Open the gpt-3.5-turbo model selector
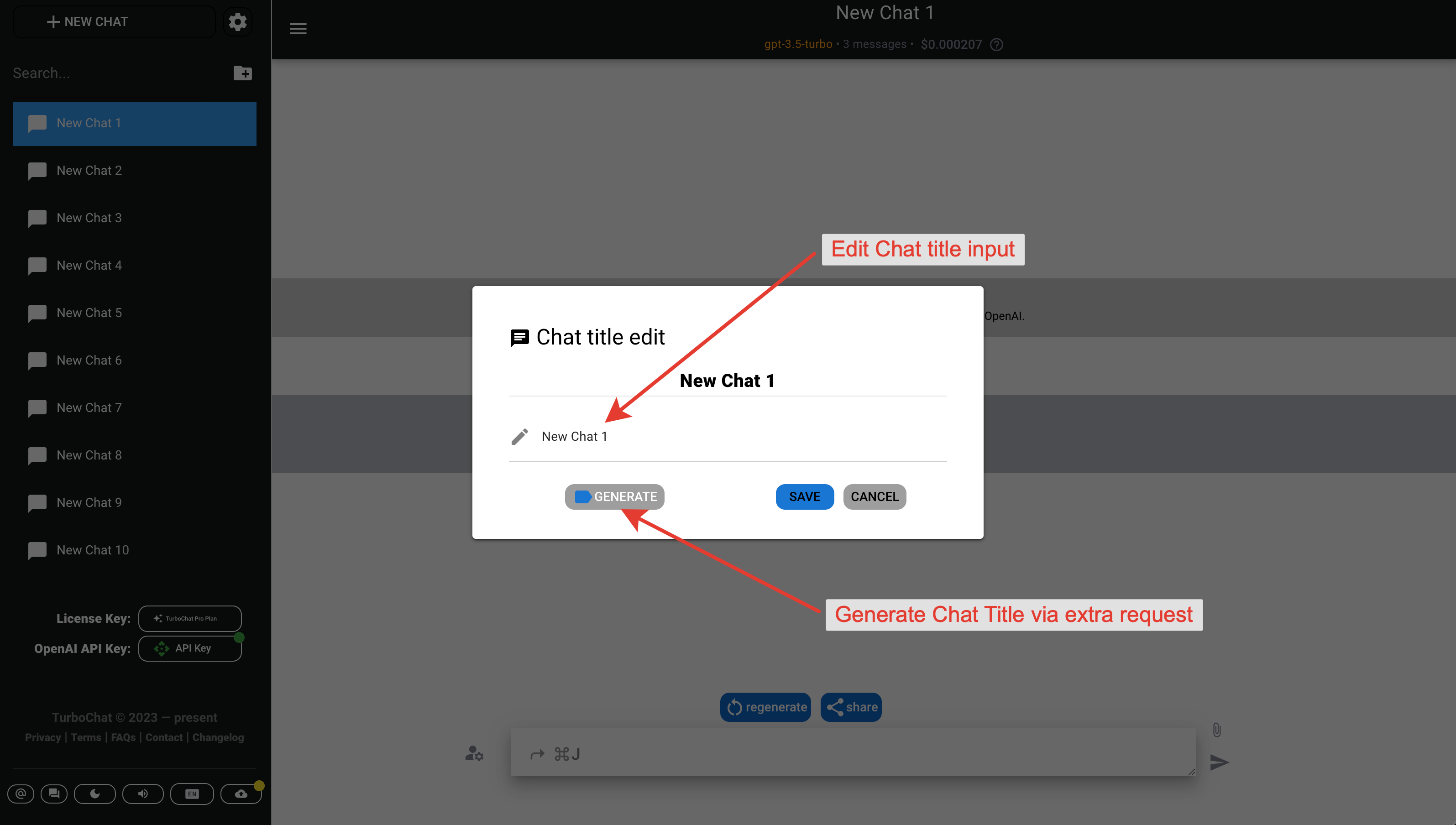This screenshot has width=1456, height=825. tap(798, 44)
